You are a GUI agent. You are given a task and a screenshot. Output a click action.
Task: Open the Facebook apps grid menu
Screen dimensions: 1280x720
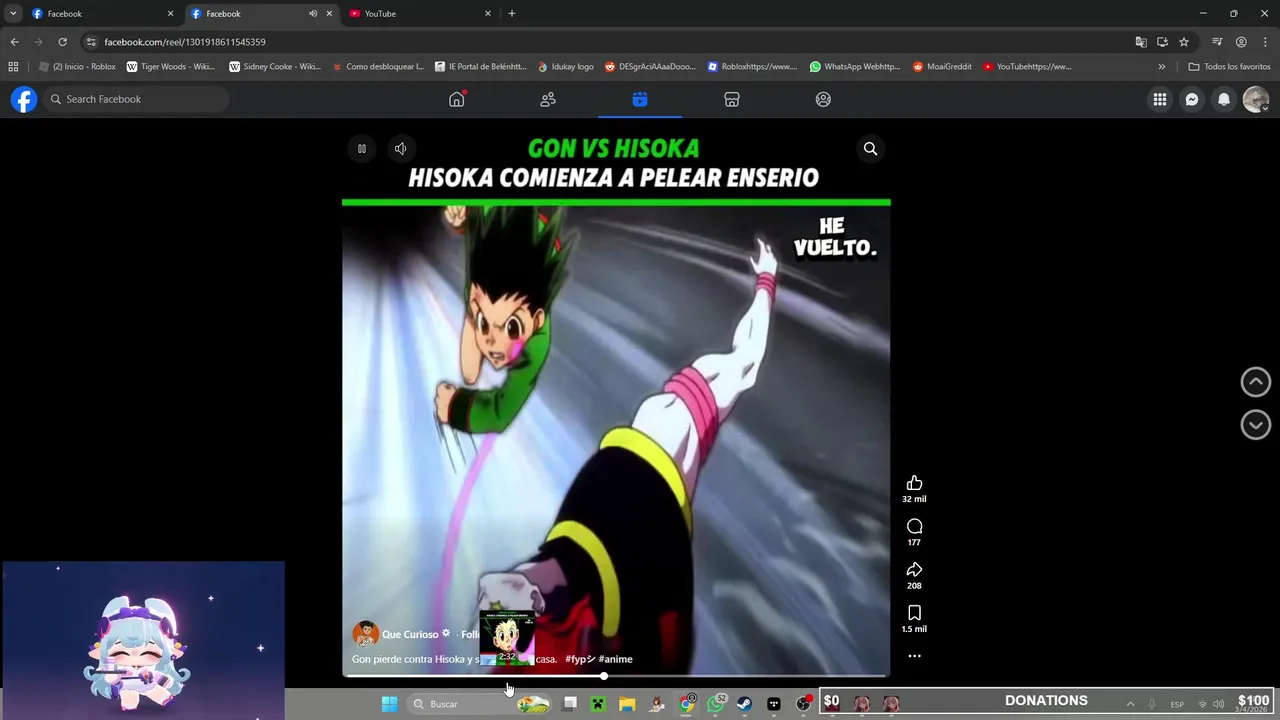pyautogui.click(x=1160, y=99)
